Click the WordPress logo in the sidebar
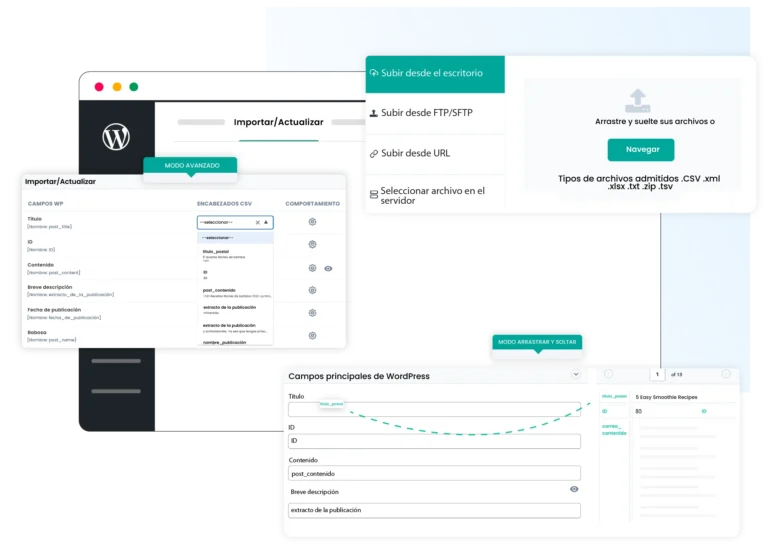Viewport: 768px width, 548px height. (116, 137)
